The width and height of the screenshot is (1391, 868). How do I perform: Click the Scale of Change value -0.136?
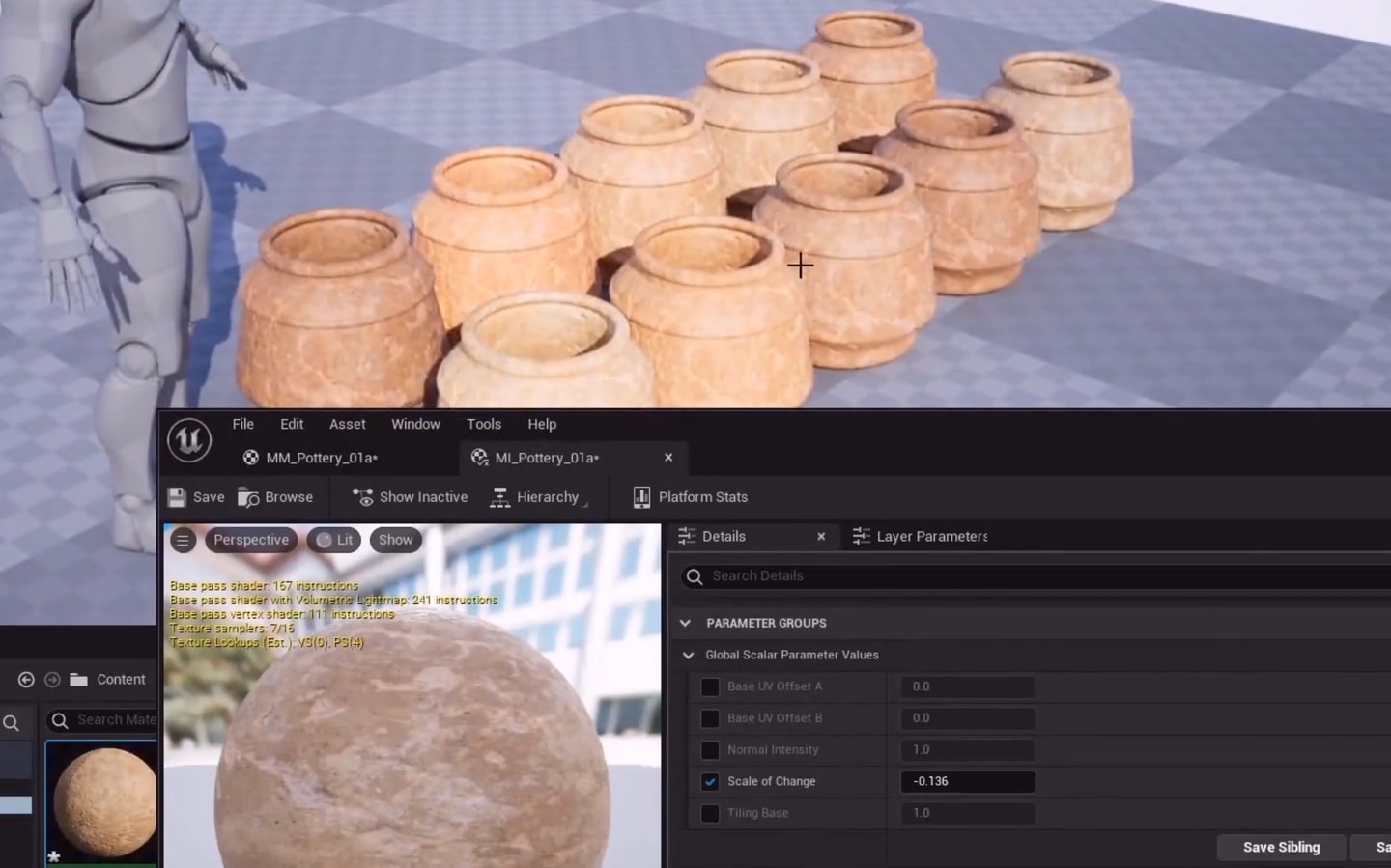tap(967, 781)
